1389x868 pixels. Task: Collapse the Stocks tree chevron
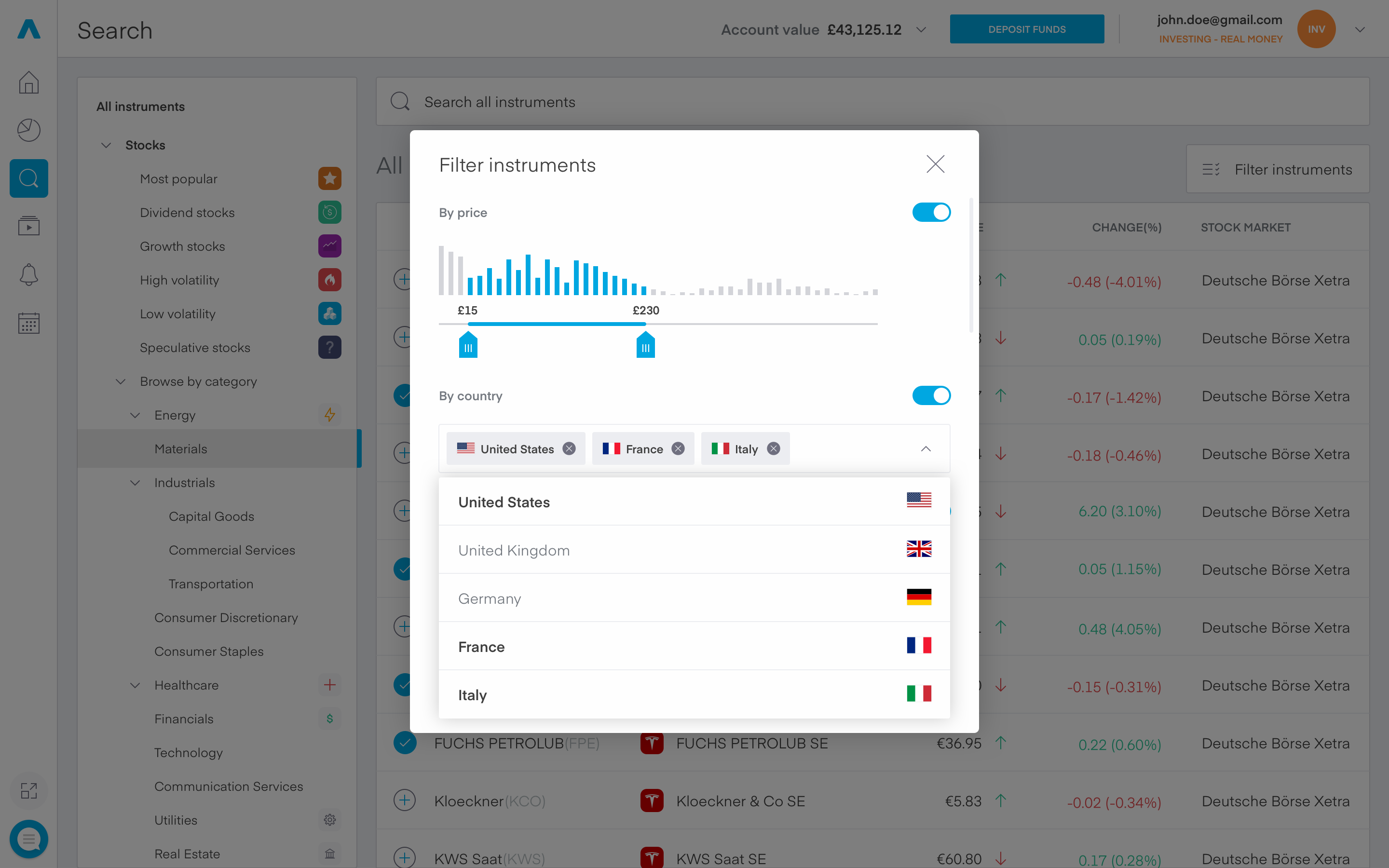point(106,145)
